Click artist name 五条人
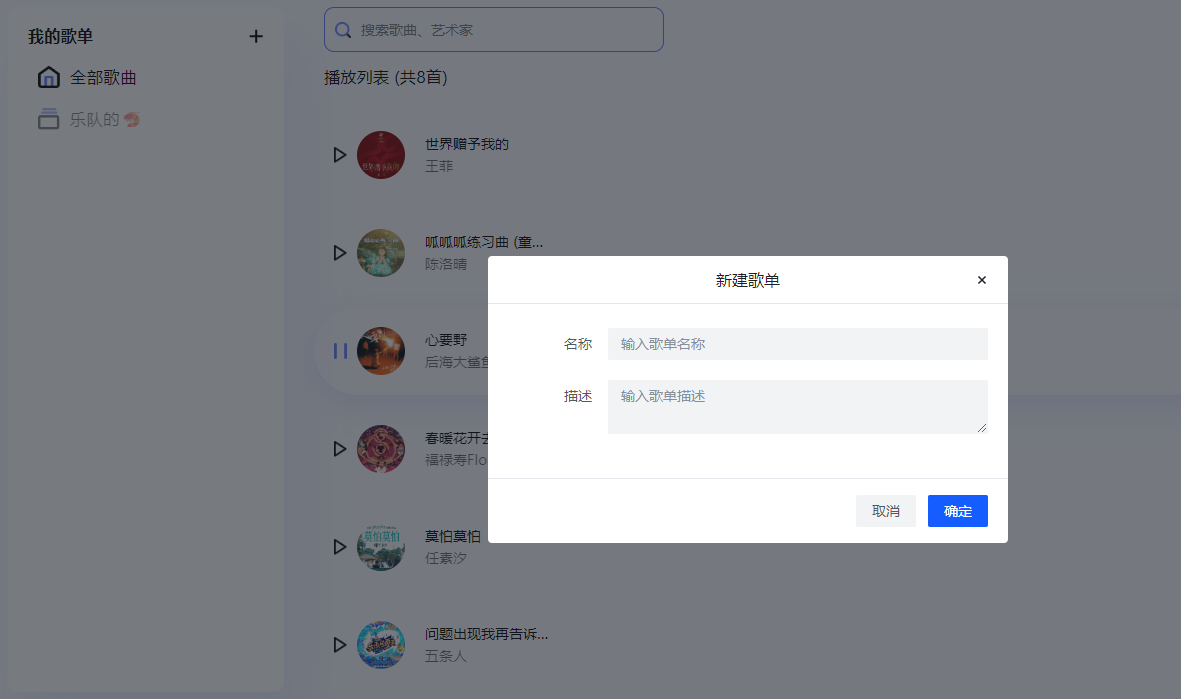 (x=446, y=656)
